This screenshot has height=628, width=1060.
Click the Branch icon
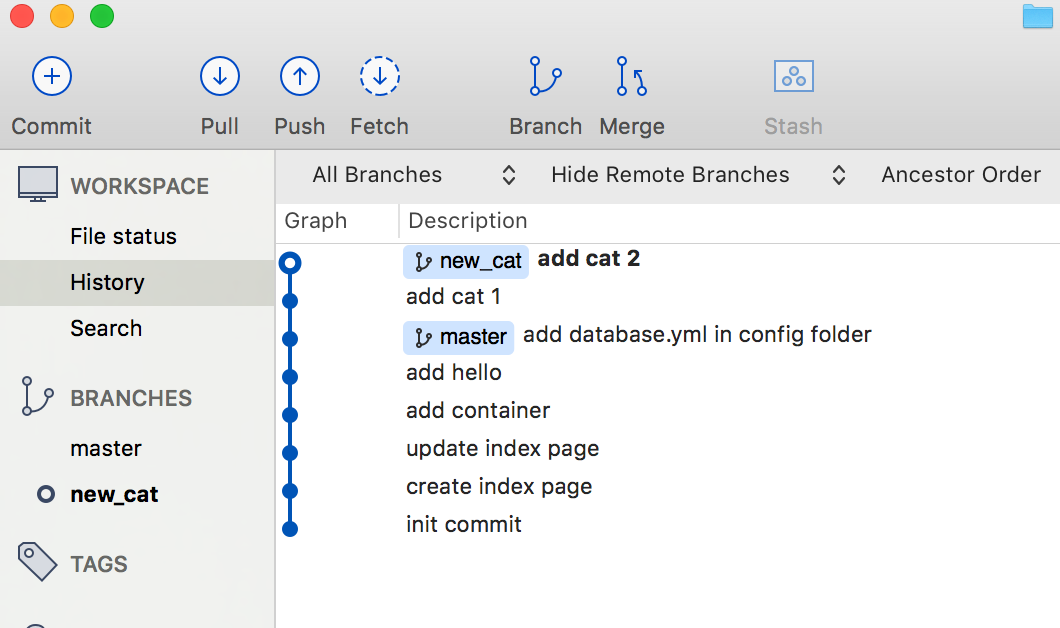pos(544,76)
